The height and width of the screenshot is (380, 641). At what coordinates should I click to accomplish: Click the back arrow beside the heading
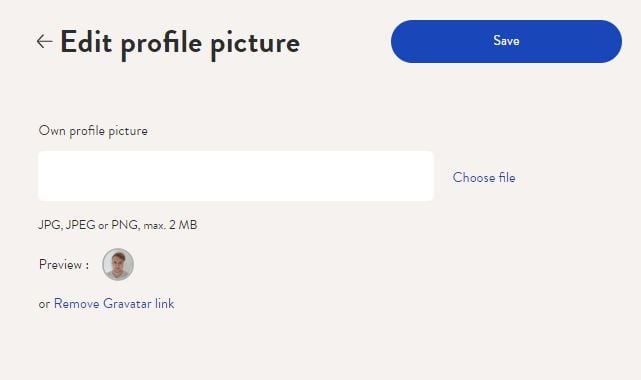tap(44, 41)
